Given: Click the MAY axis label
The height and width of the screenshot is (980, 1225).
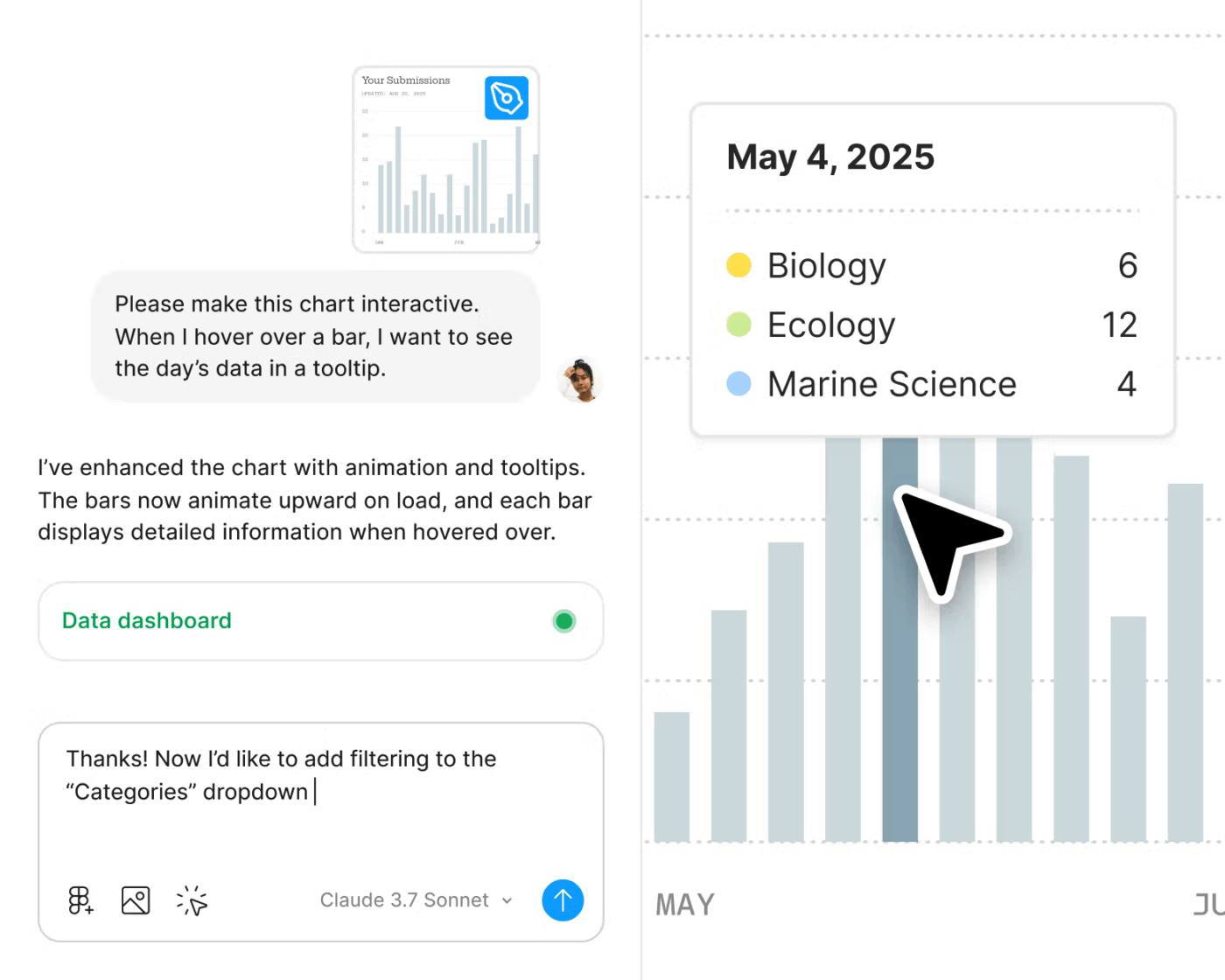Looking at the screenshot, I should click(x=685, y=905).
